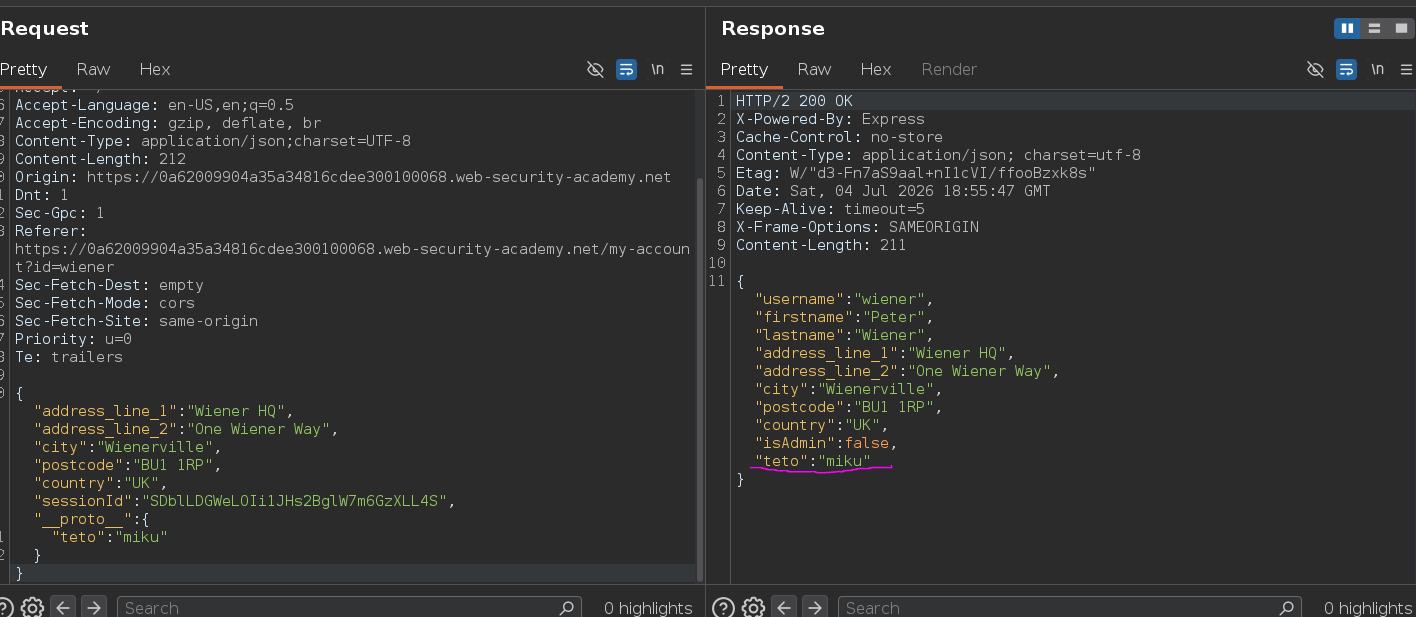Click the Request panel vertical scrollbar

700,380
